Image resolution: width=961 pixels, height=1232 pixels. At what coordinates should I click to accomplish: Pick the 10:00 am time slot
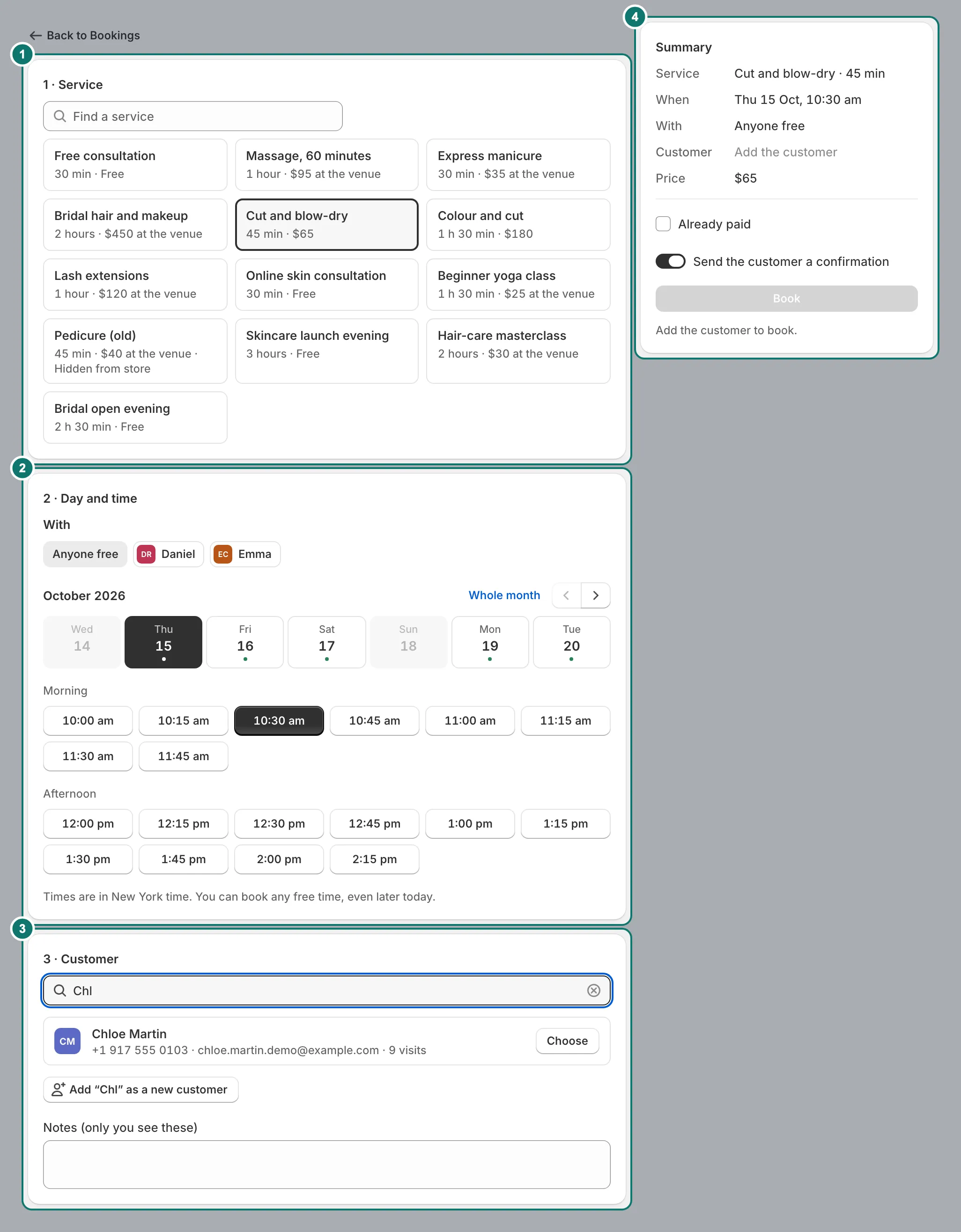(88, 720)
